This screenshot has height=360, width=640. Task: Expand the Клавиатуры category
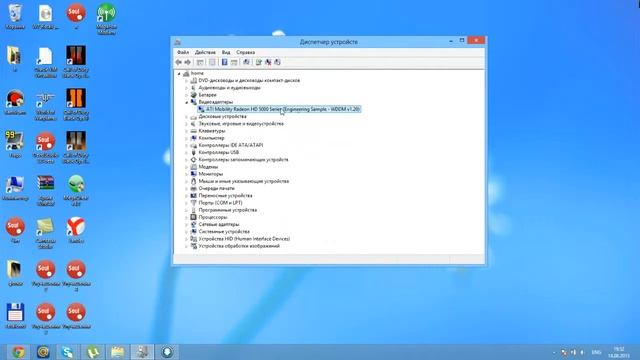tap(187, 131)
